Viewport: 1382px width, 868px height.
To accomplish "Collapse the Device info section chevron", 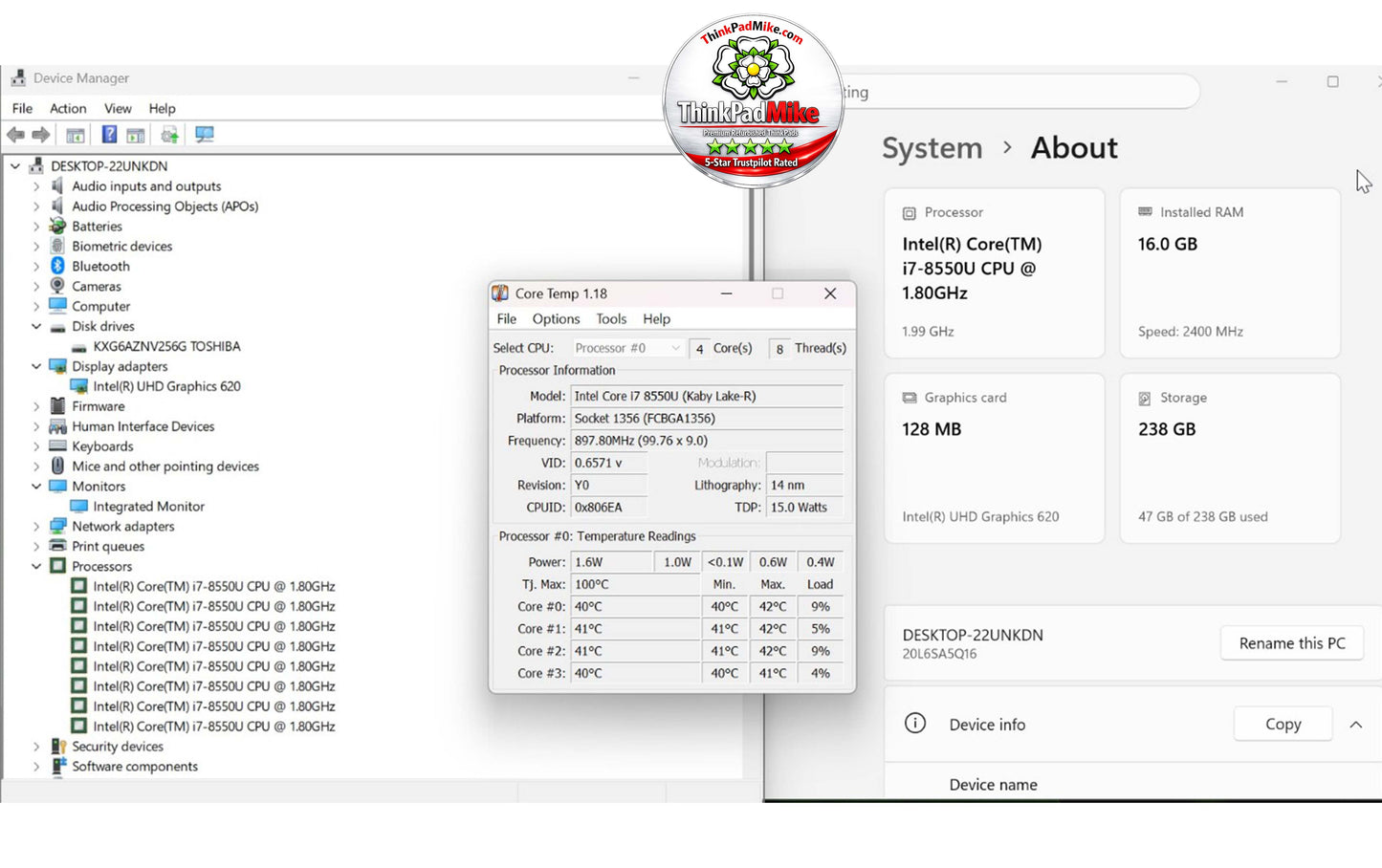I will (1356, 725).
